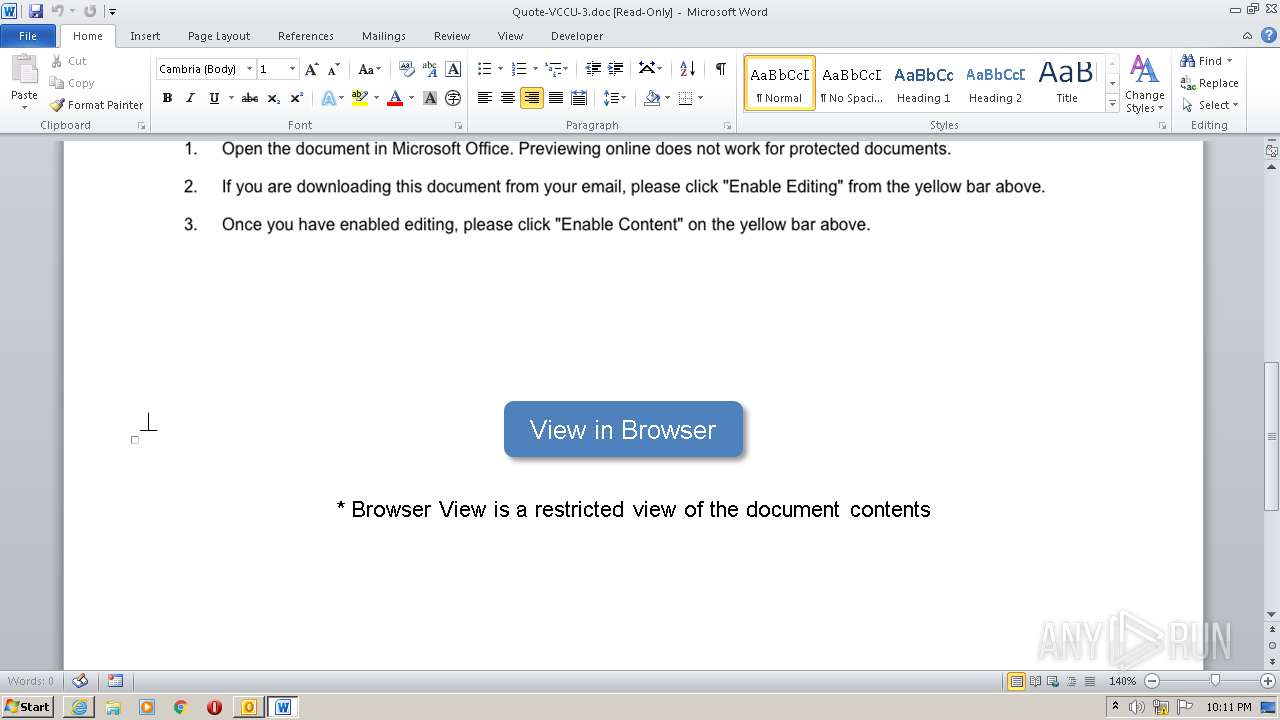The width and height of the screenshot is (1280, 720).
Task: Click the zoom slider handle
Action: [x=1215, y=681]
